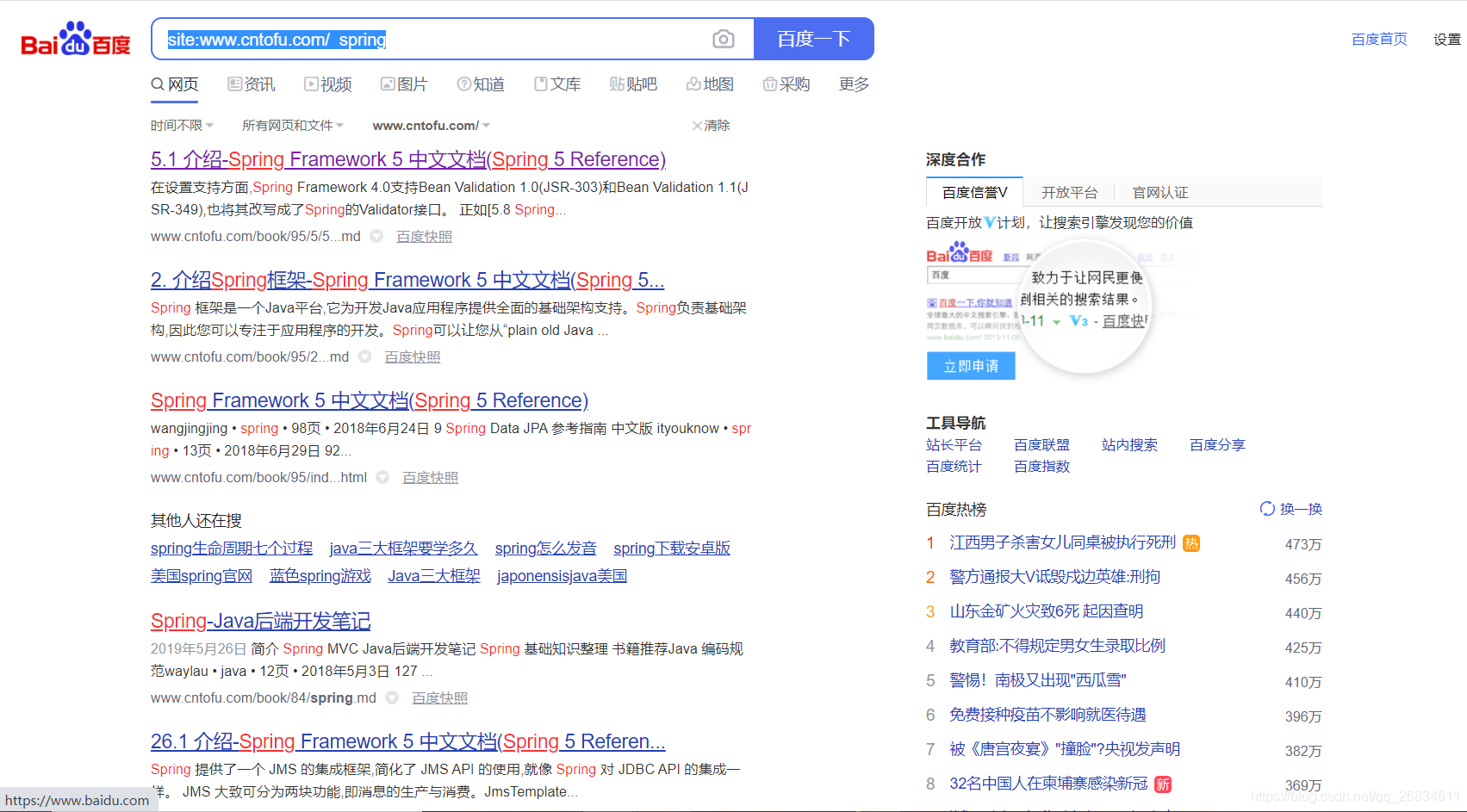This screenshot has height=812, width=1467.
Task: Expand the www.cntofu.com/ site filter
Action: tap(432, 126)
